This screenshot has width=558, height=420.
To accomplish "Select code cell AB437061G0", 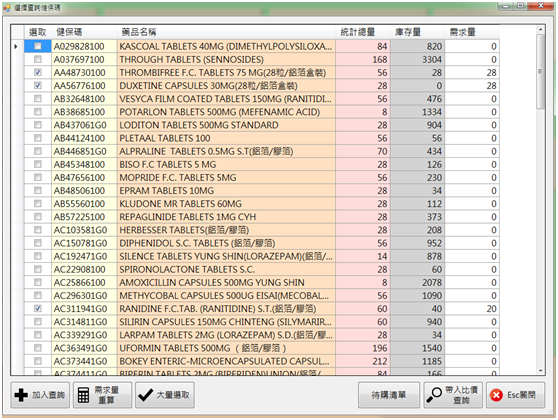I will (84, 125).
